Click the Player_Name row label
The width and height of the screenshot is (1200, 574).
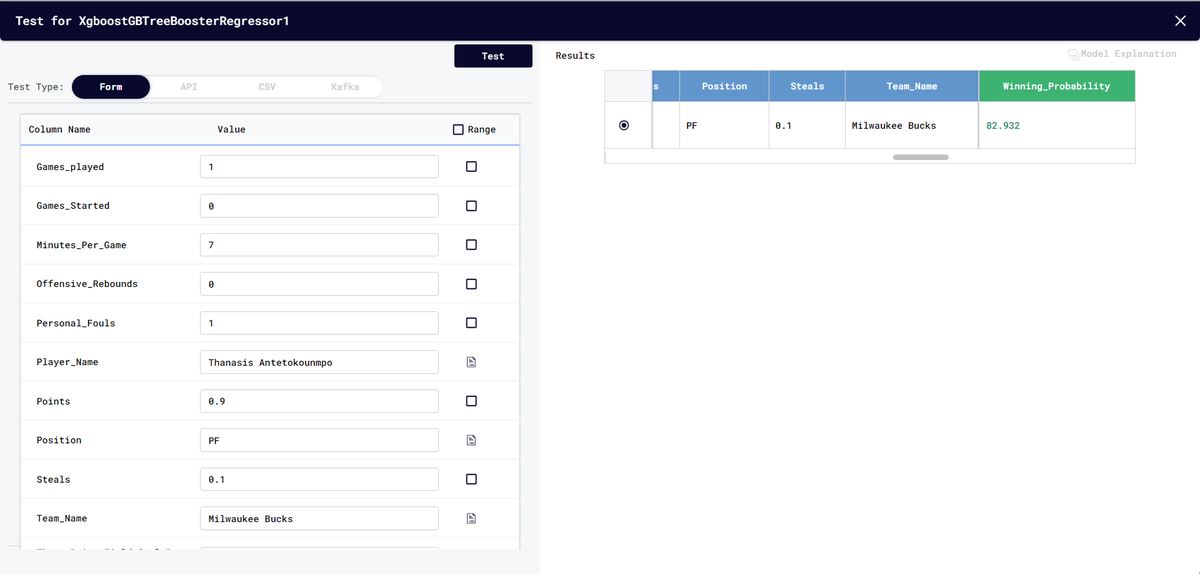pyautogui.click(x=67, y=362)
